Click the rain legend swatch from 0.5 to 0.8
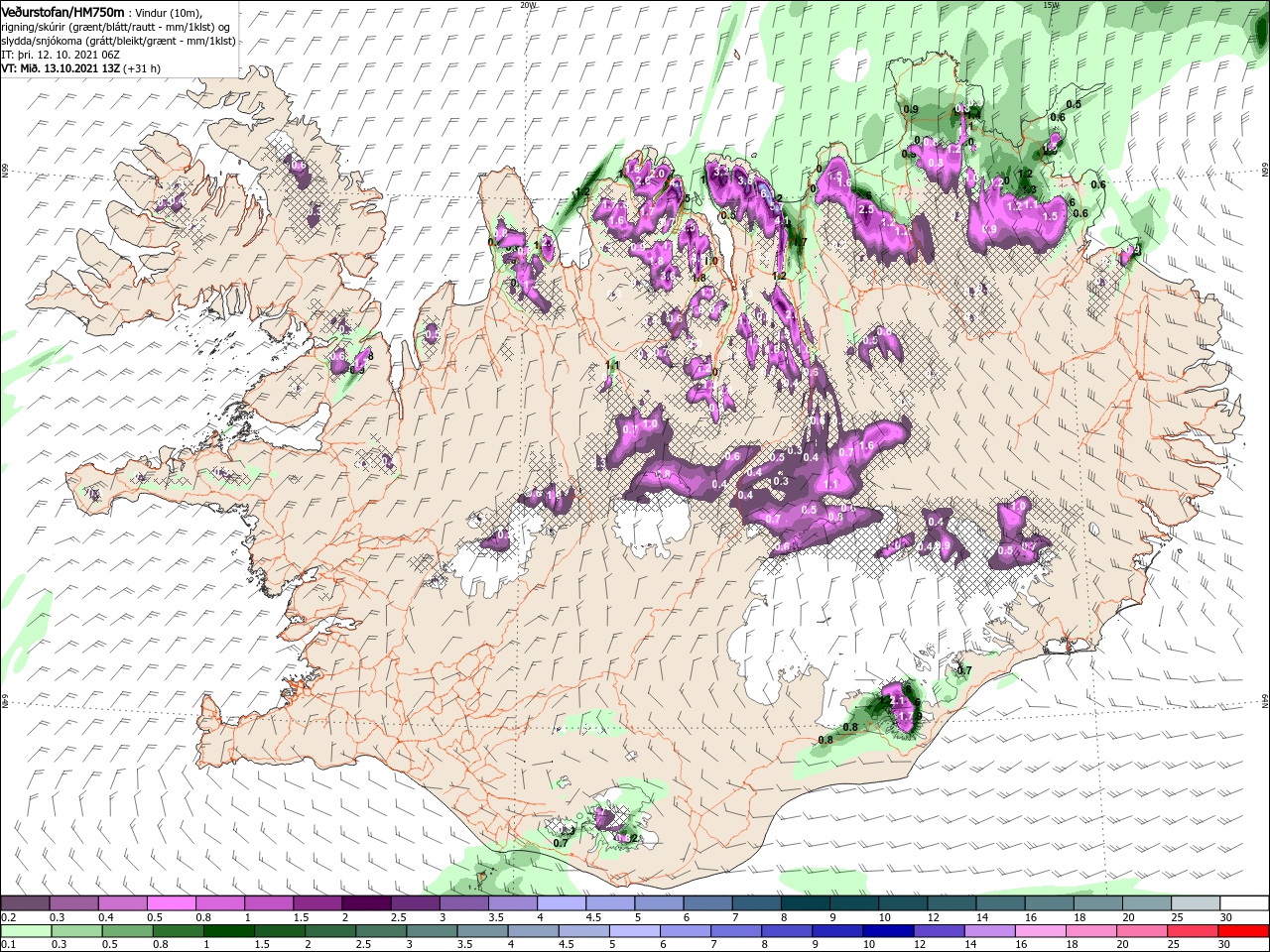1270x952 pixels. [127, 931]
